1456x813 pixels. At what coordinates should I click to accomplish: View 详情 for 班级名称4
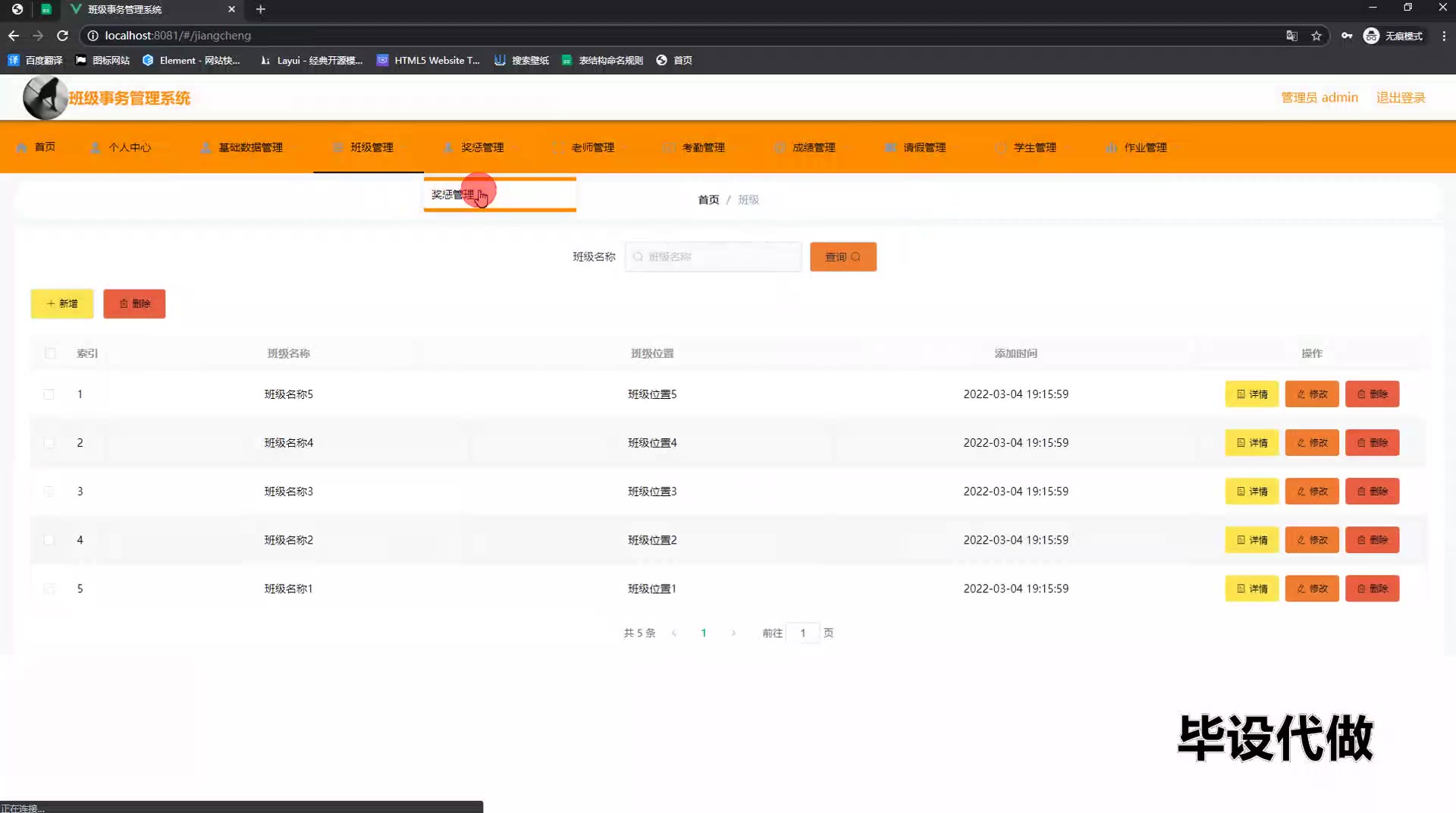(x=1252, y=443)
